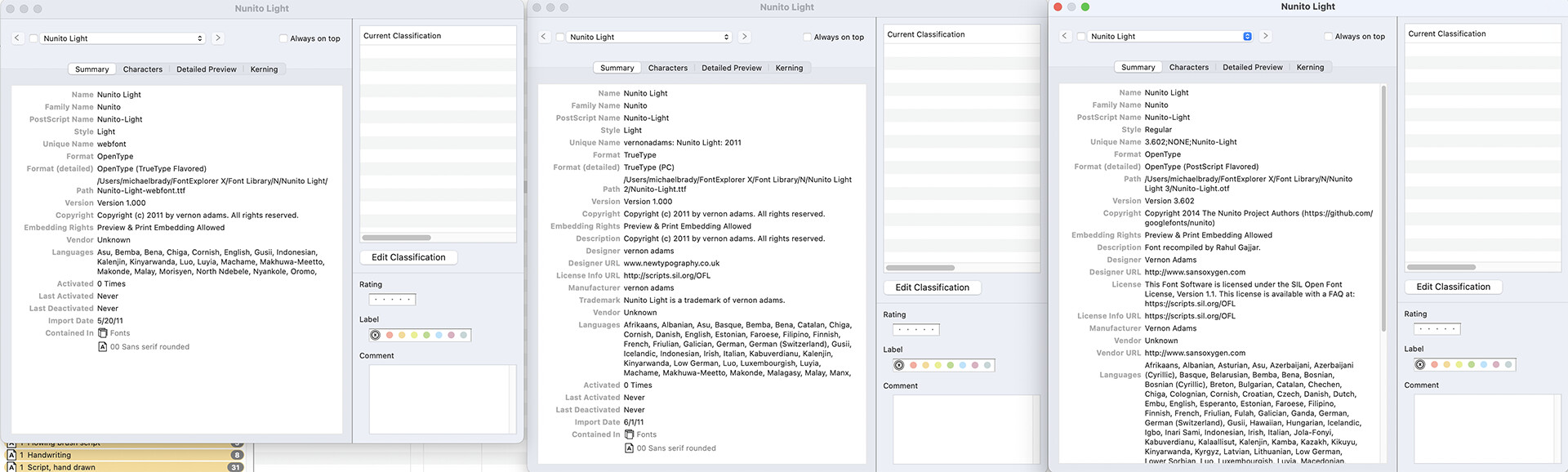1568x472 pixels.
Task: Click the set icon beside '1 Handwriting'
Action: (x=11, y=456)
